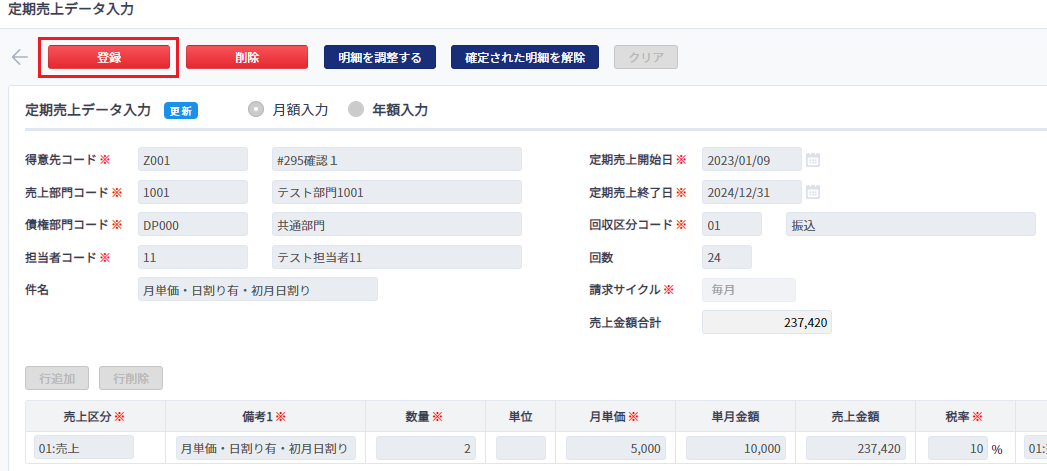Click the 数量 cell showing 2
The width and height of the screenshot is (1047, 471).
(x=426, y=448)
